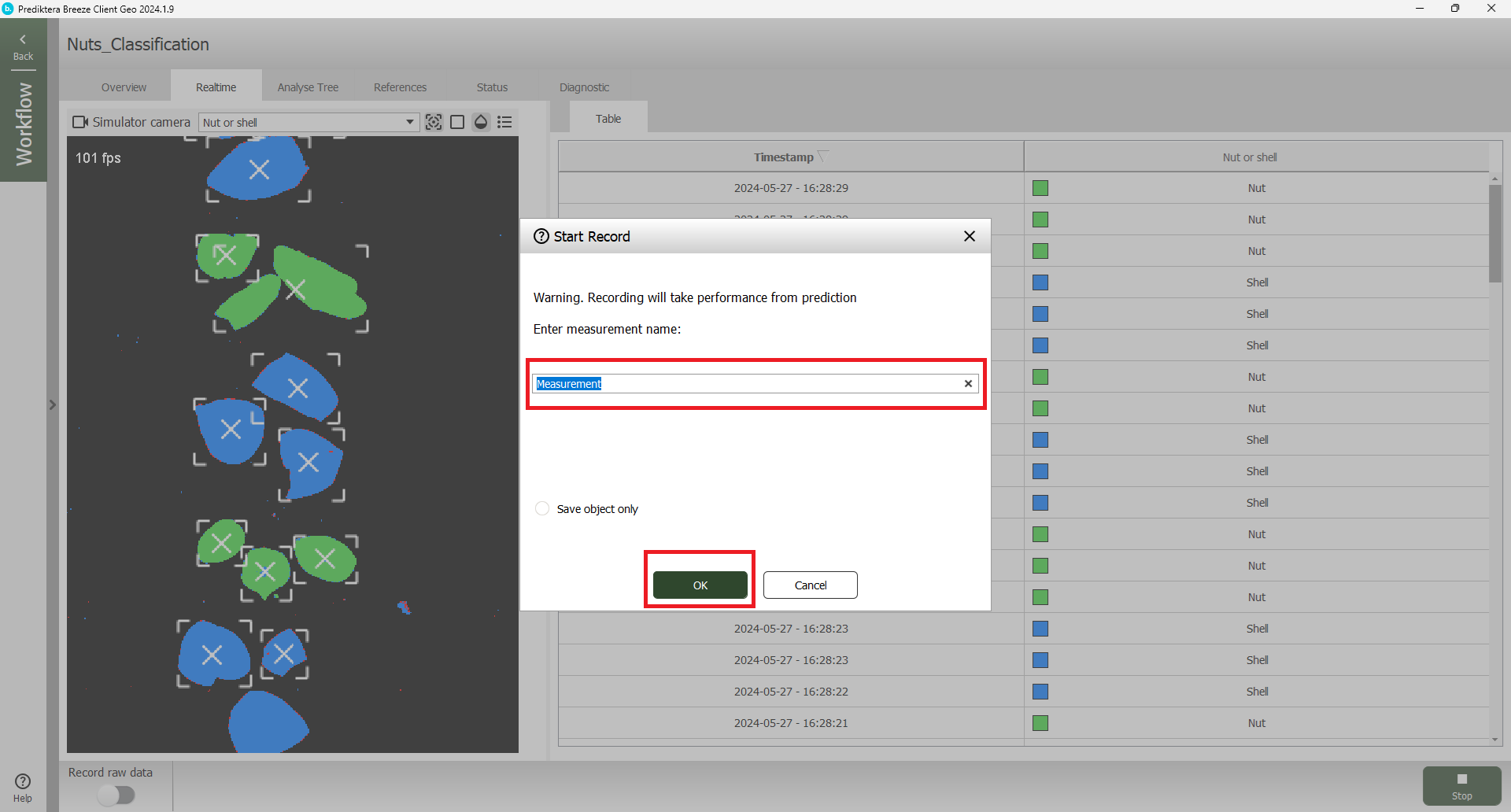Open the Diagnostic tab
The height and width of the screenshot is (812, 1511).
coord(584,87)
